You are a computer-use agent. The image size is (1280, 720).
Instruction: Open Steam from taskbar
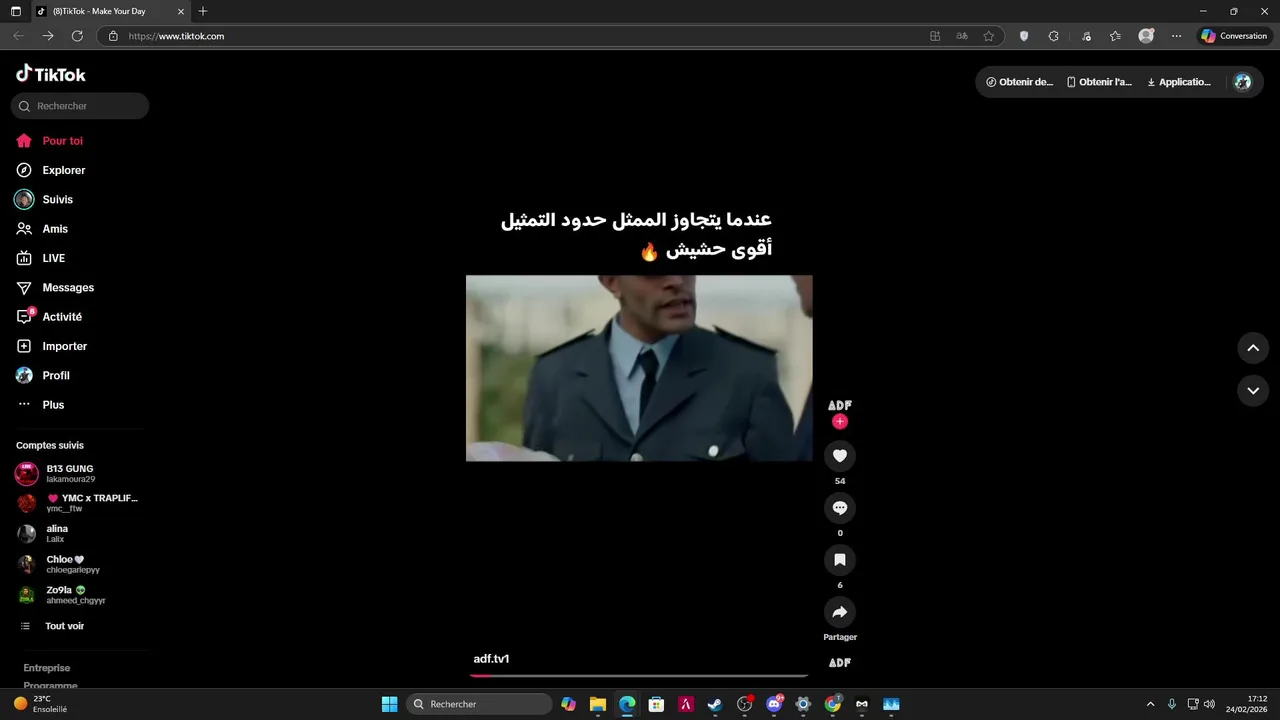(715, 704)
